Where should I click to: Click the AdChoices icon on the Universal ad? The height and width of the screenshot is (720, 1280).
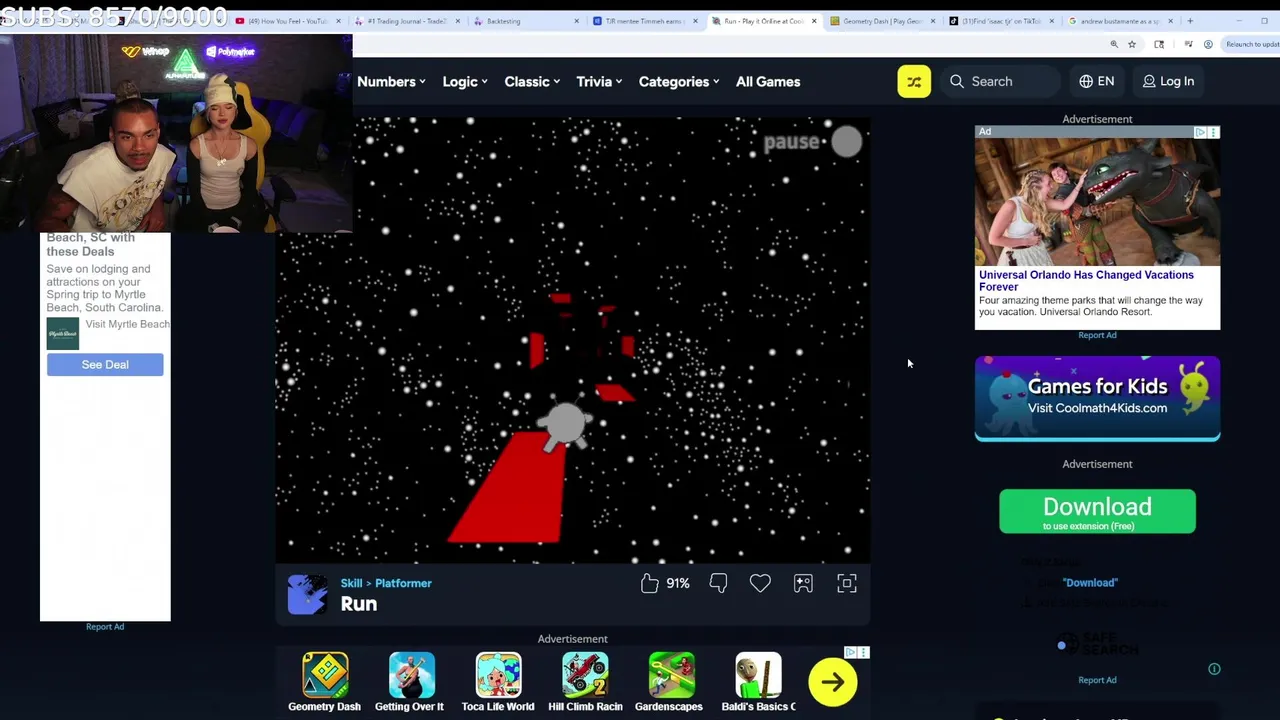pyautogui.click(x=1200, y=132)
